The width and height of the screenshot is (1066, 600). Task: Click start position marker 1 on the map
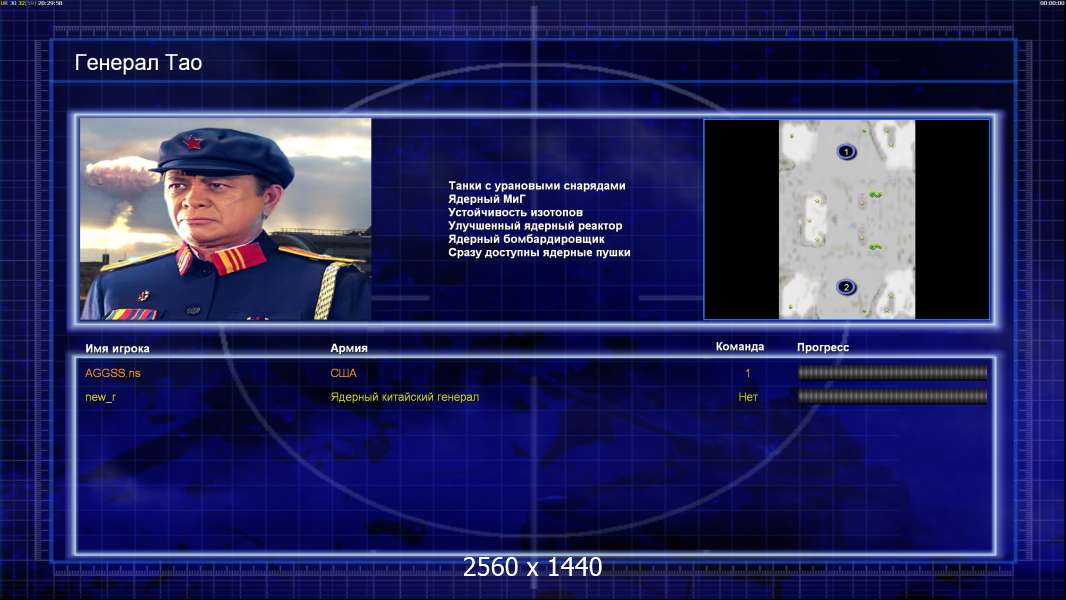846,152
